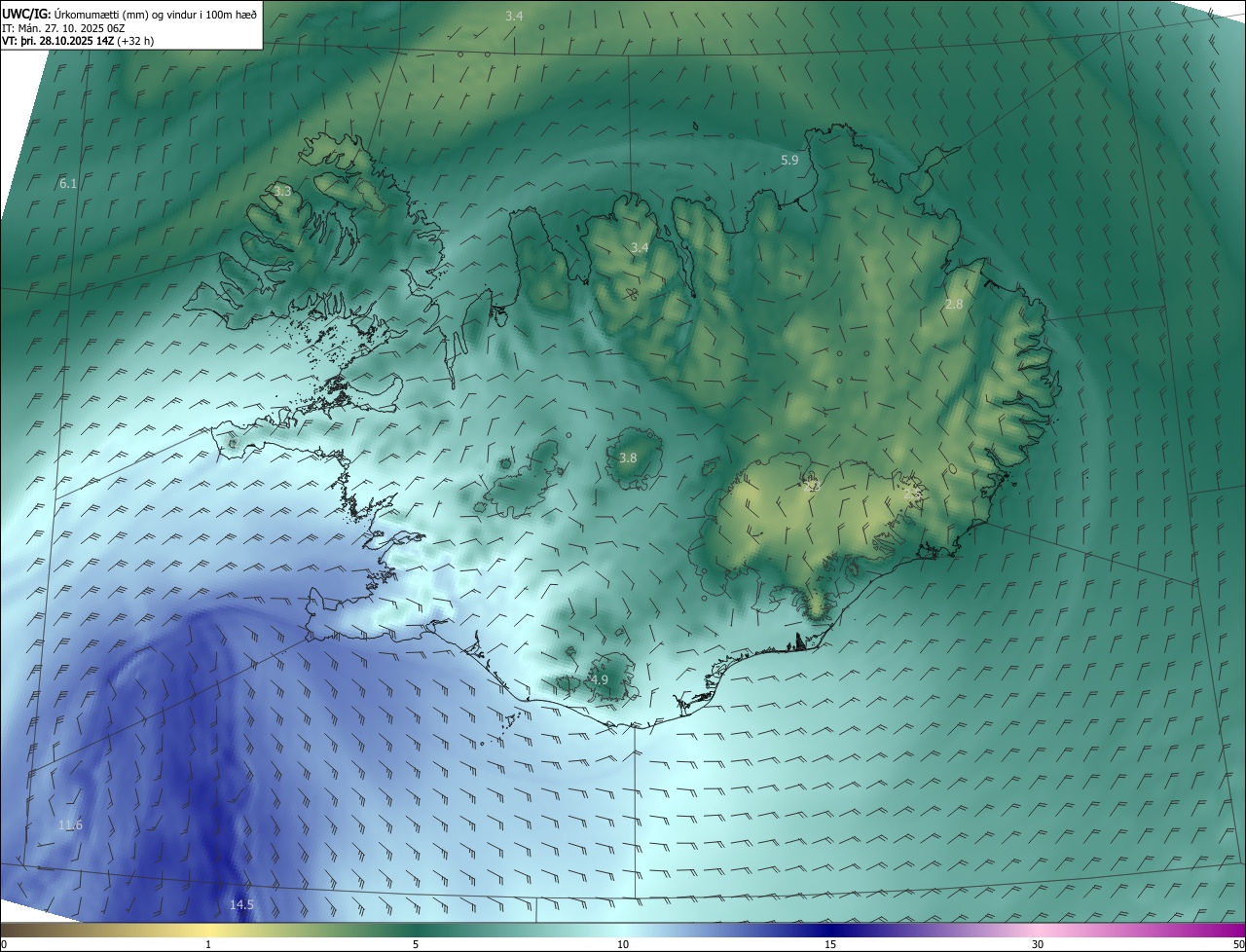Click the 5.9 value label on the map

click(x=789, y=160)
